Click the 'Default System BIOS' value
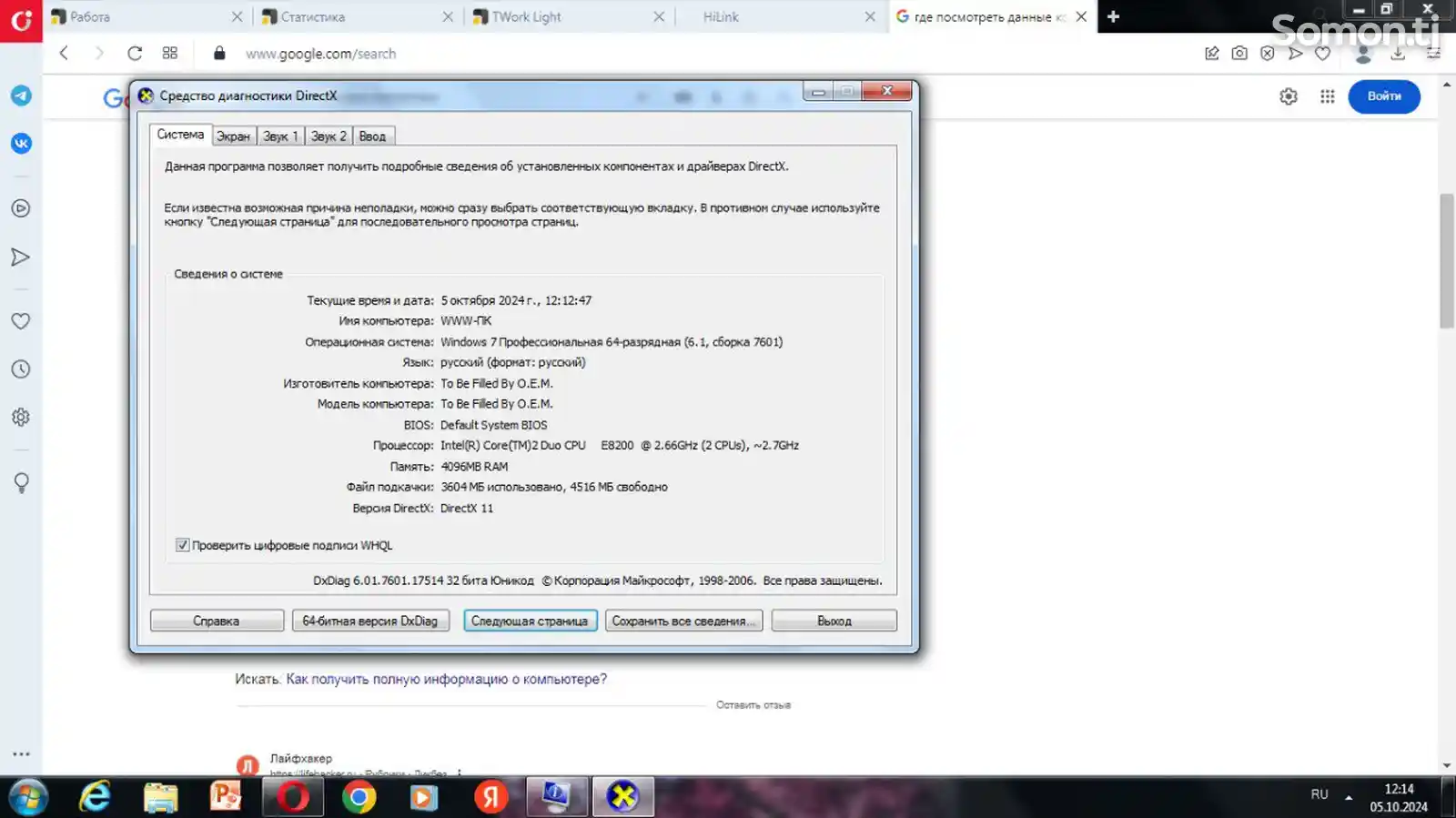 point(494,425)
